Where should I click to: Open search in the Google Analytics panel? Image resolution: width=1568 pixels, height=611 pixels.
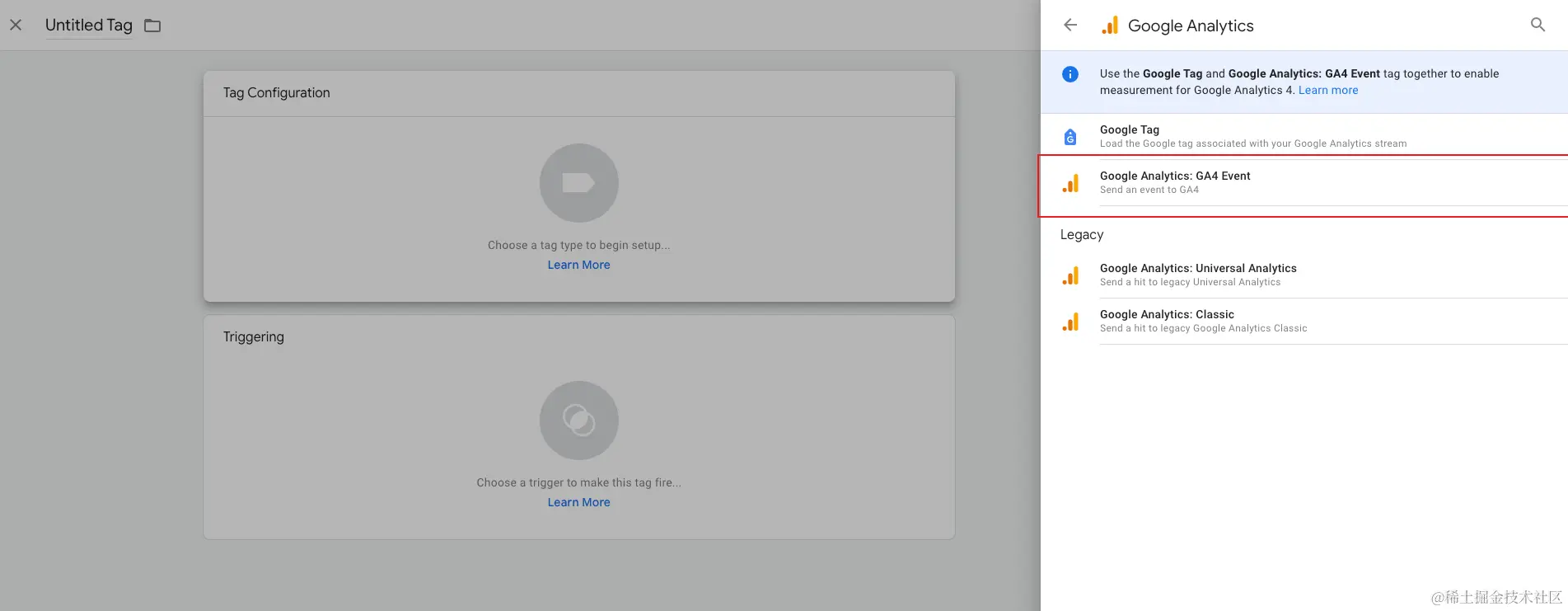pyautogui.click(x=1538, y=25)
